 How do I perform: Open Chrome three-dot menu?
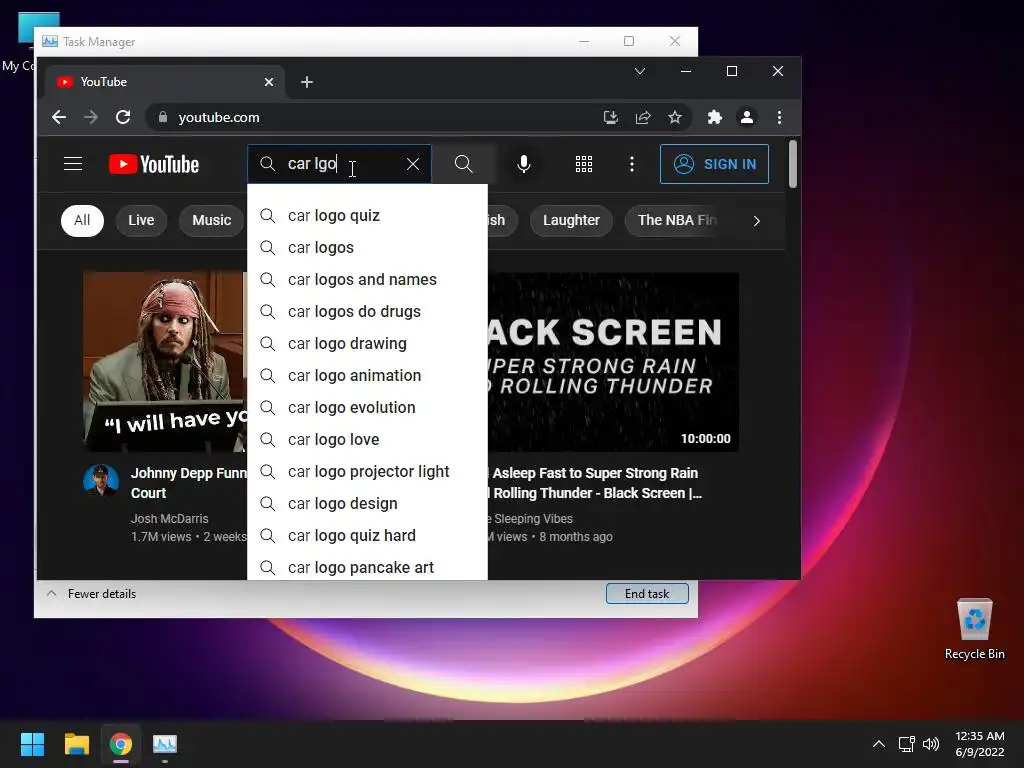tap(779, 118)
